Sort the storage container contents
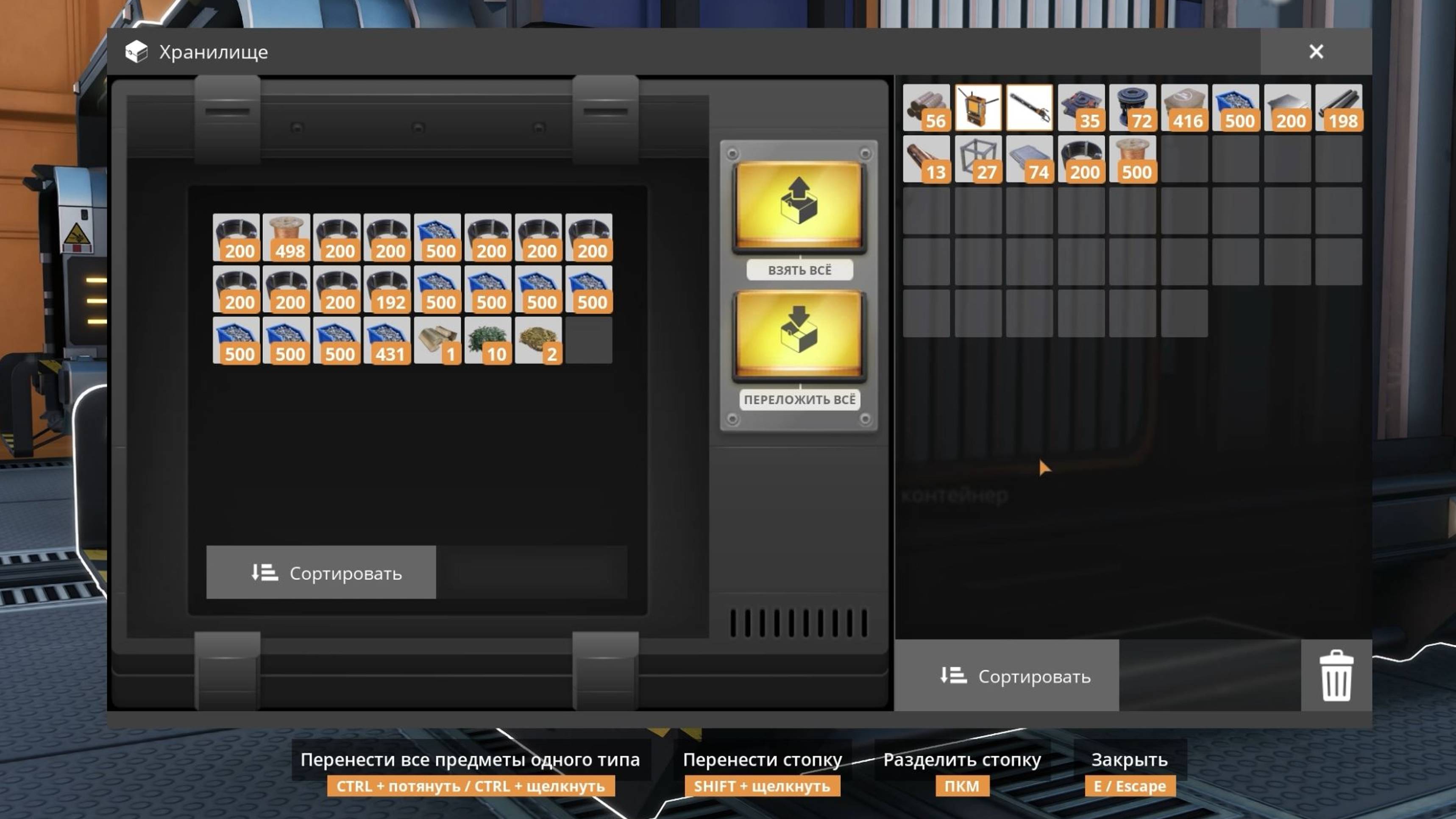Screen dimensions: 1456x819 [320, 573]
